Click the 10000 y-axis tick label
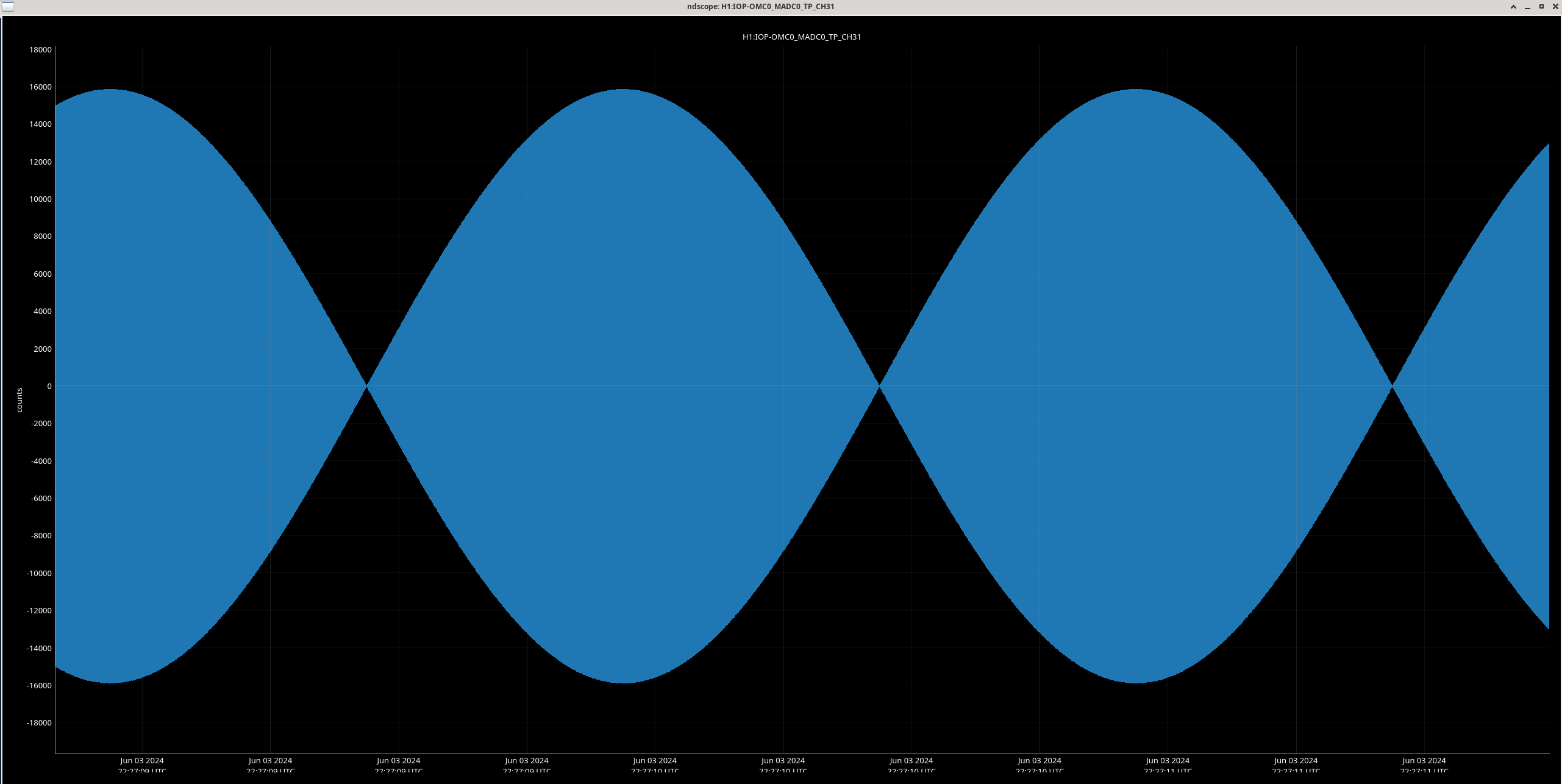Screen dimensions: 1562x784 [41, 199]
